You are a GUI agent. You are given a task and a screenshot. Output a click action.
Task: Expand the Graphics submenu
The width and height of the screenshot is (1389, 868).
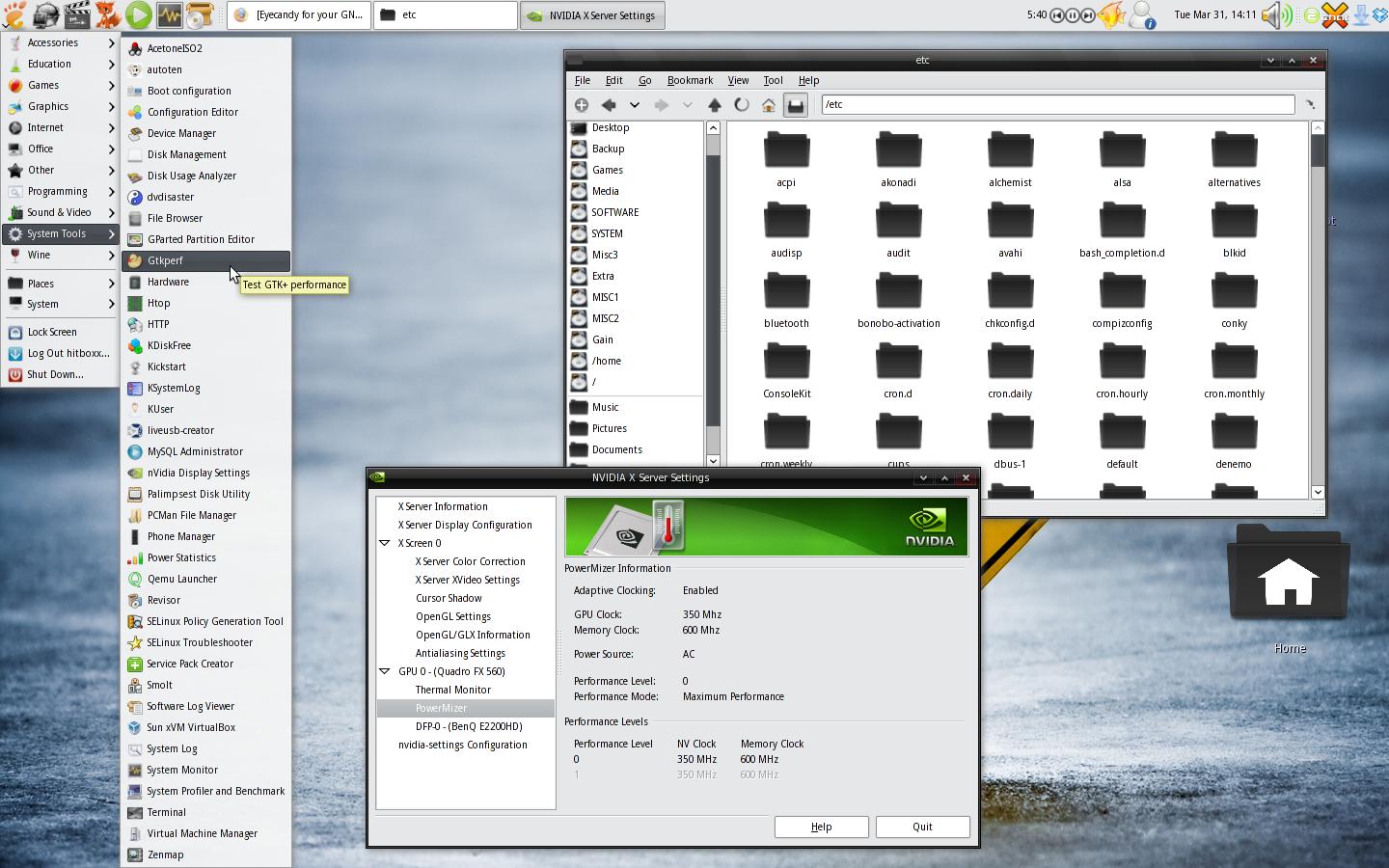coord(60,106)
